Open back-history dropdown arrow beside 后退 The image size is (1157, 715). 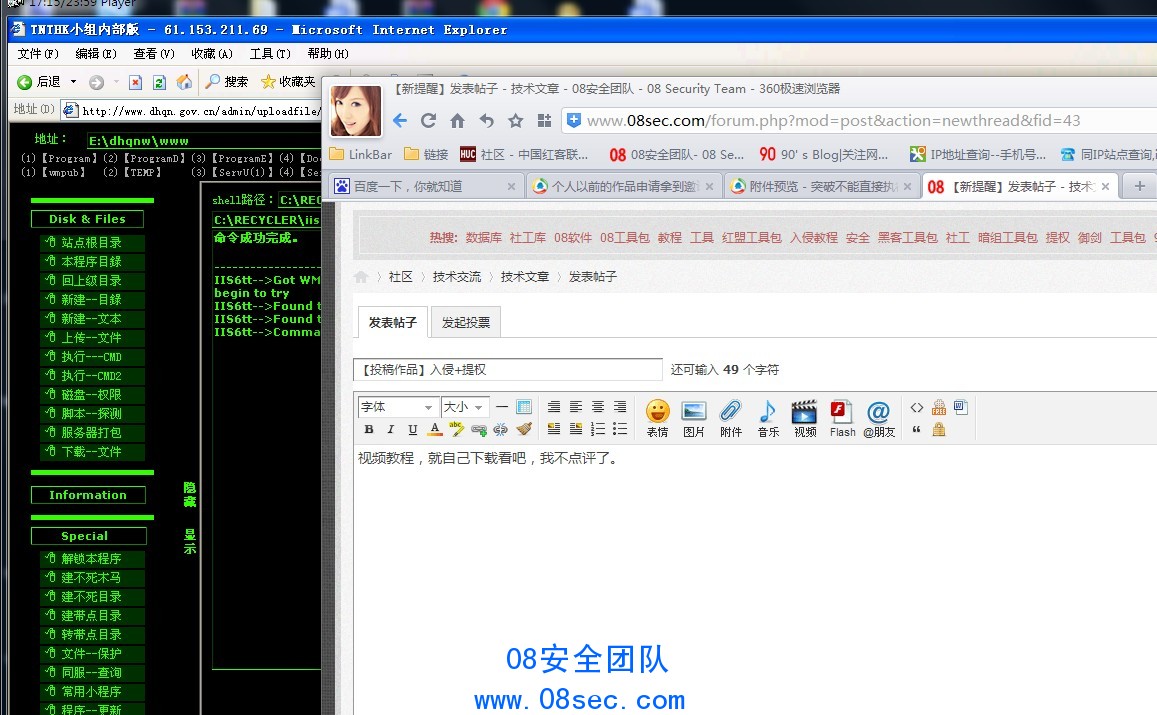point(73,82)
